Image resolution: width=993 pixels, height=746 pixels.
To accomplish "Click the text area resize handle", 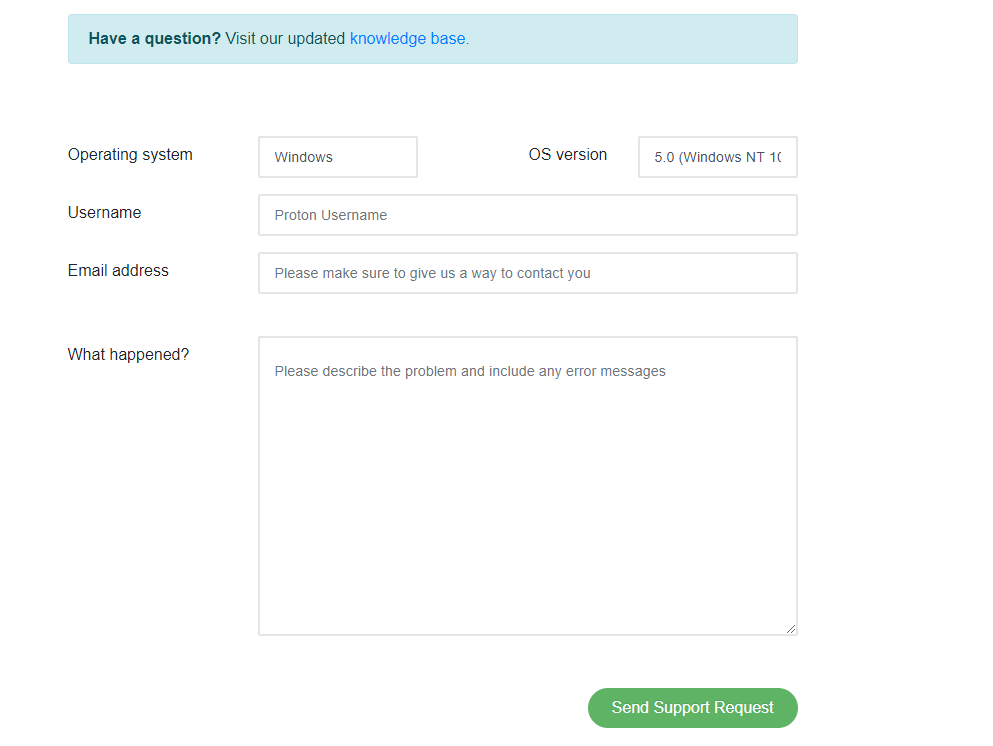I will 790,629.
